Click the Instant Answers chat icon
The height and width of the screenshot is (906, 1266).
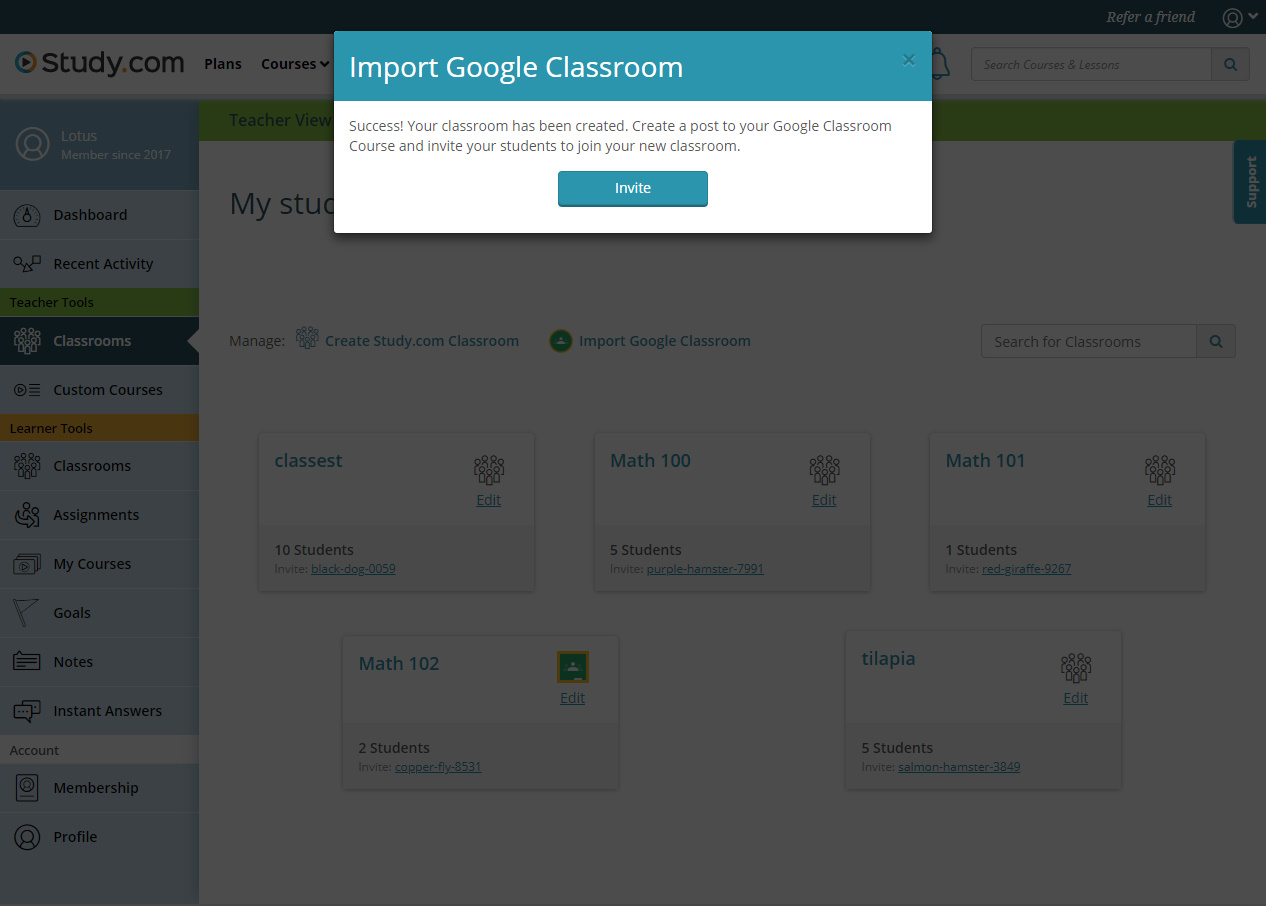27,711
